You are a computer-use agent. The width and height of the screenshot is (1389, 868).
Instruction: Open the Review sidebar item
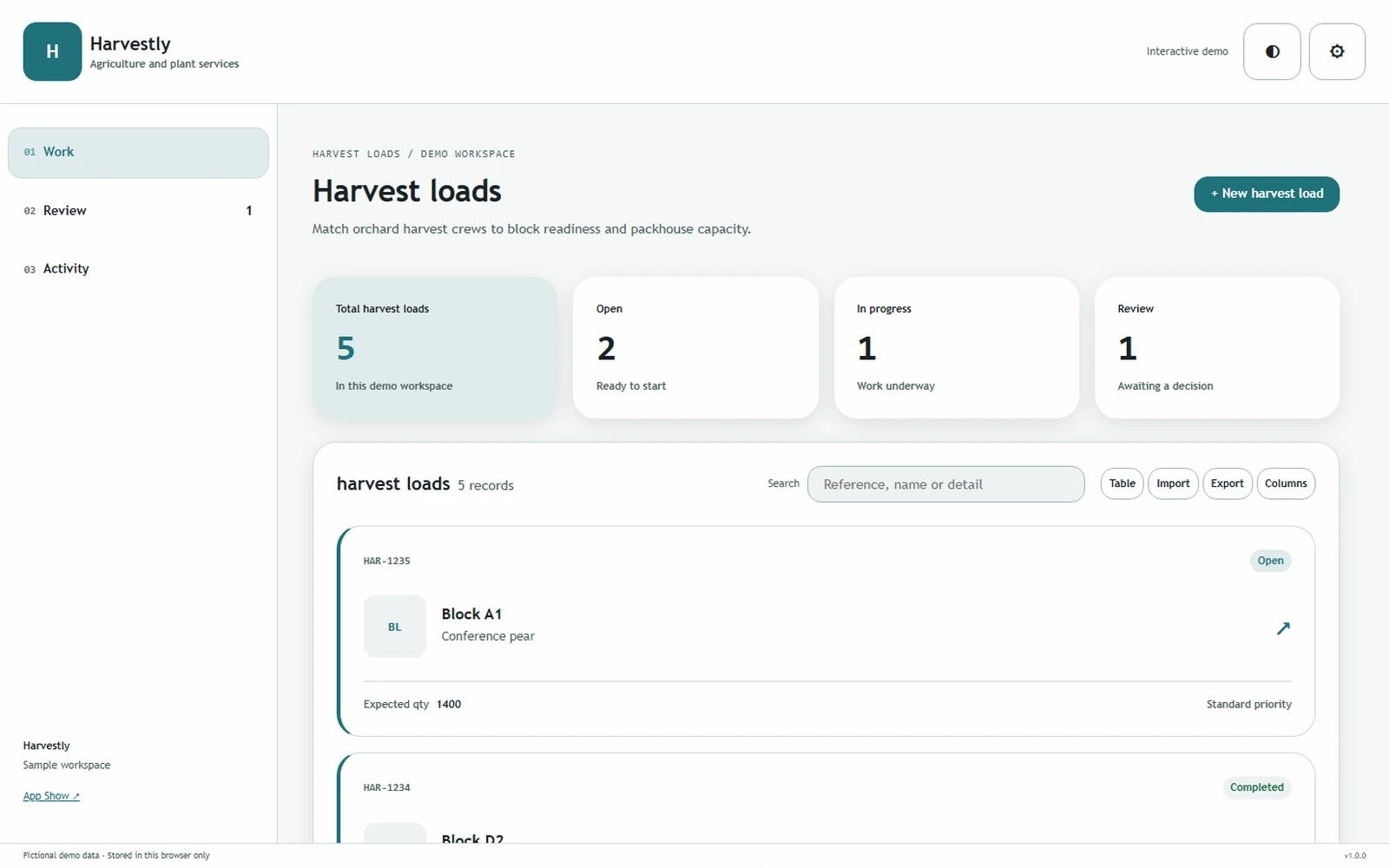pos(138,211)
